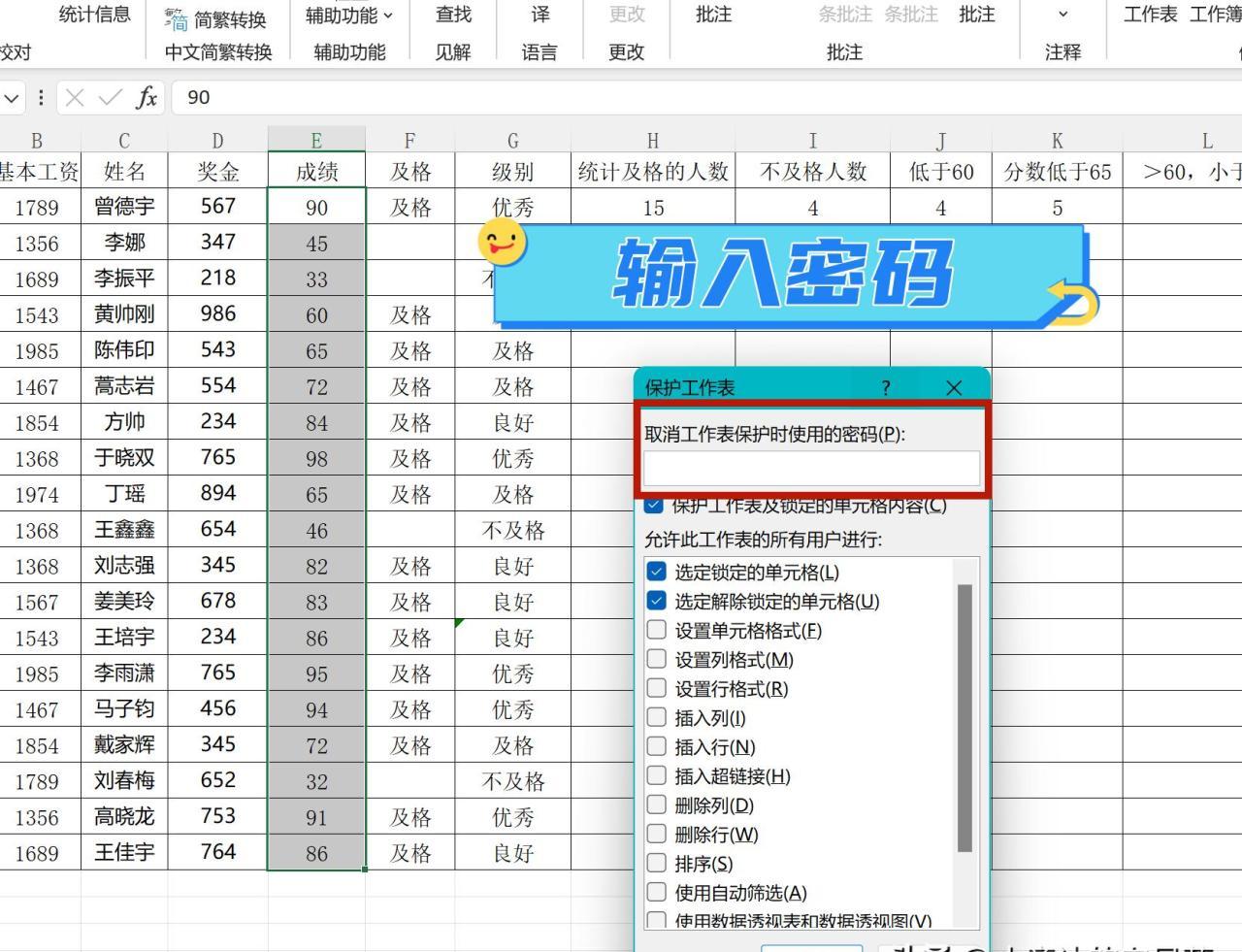The width and height of the screenshot is (1242, 952).
Task: Expand the 注释 dropdown chevron
Action: 1062,15
